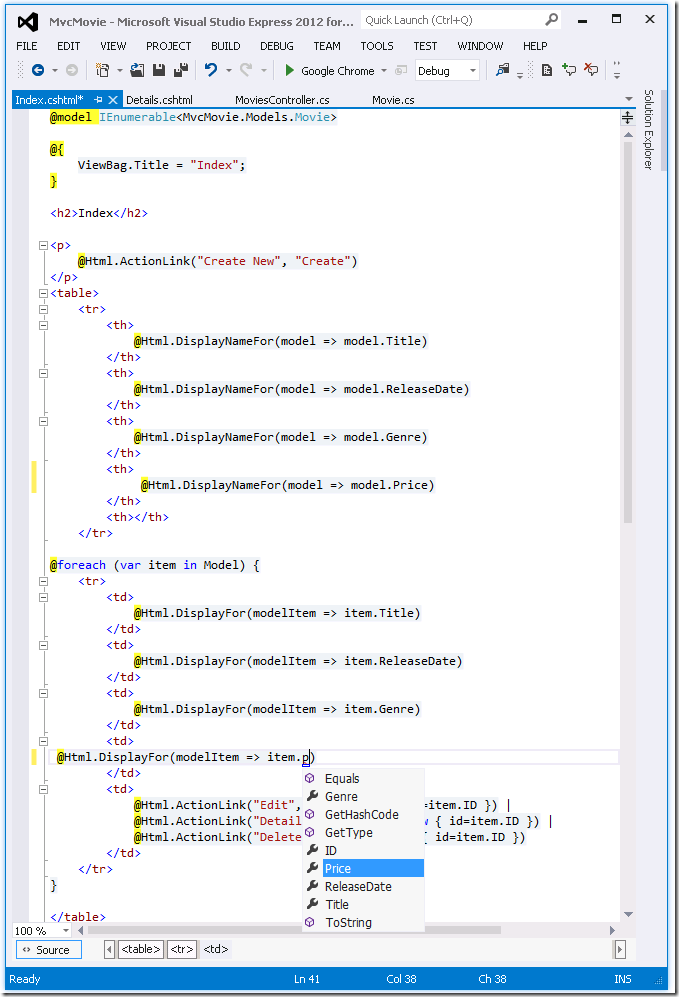Click the Quick Launch search magnifier icon
The height and width of the screenshot is (997, 679).
pos(552,20)
